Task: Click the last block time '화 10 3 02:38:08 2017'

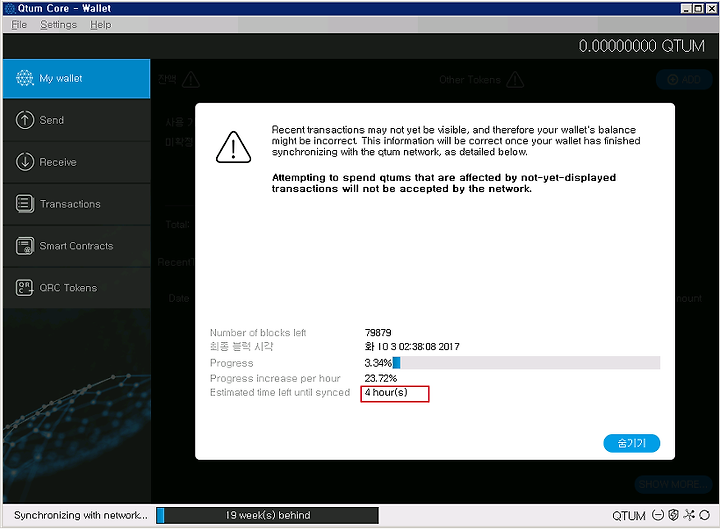Action: 412,347
